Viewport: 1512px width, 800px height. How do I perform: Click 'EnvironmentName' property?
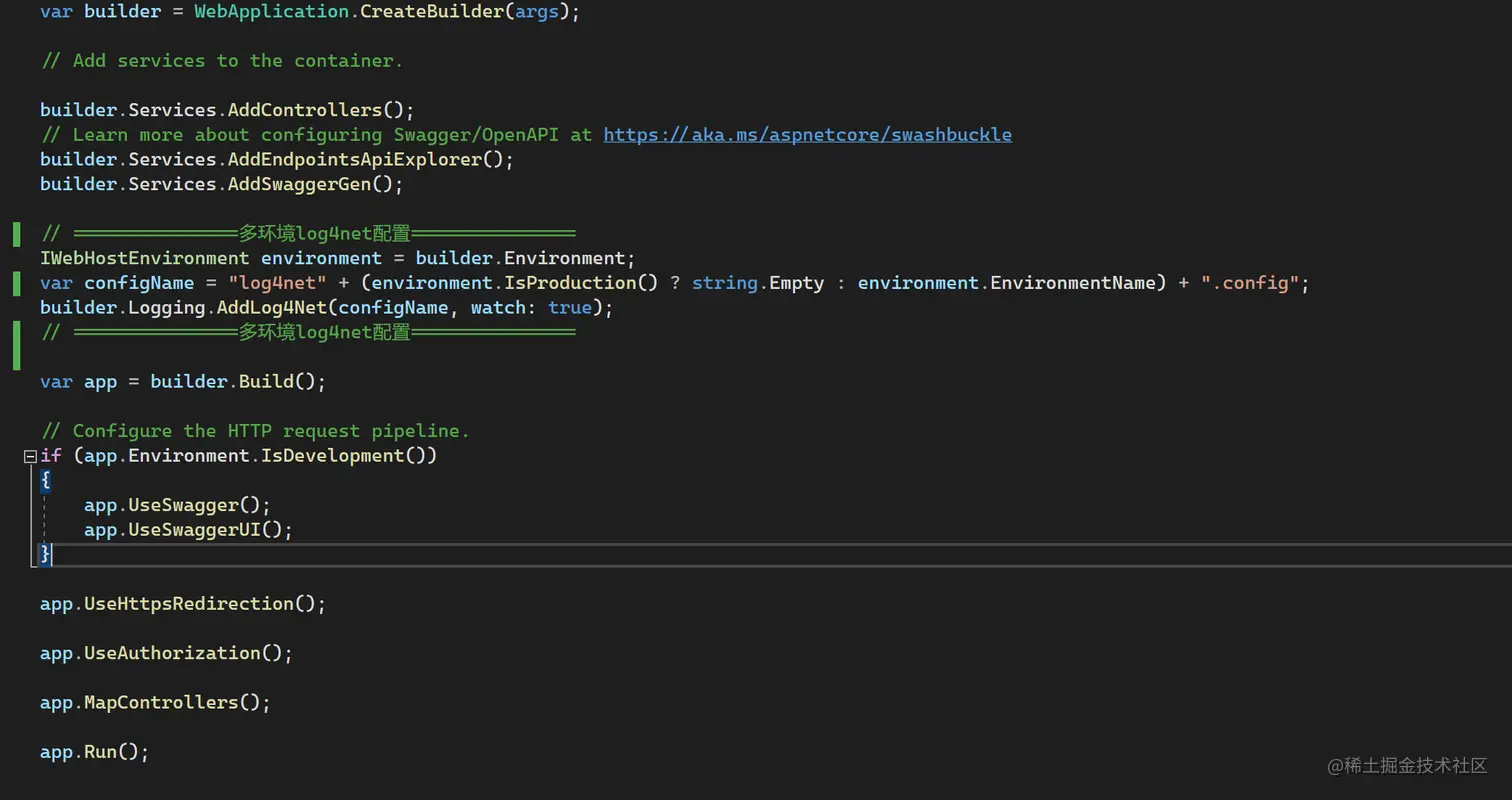[1073, 283]
